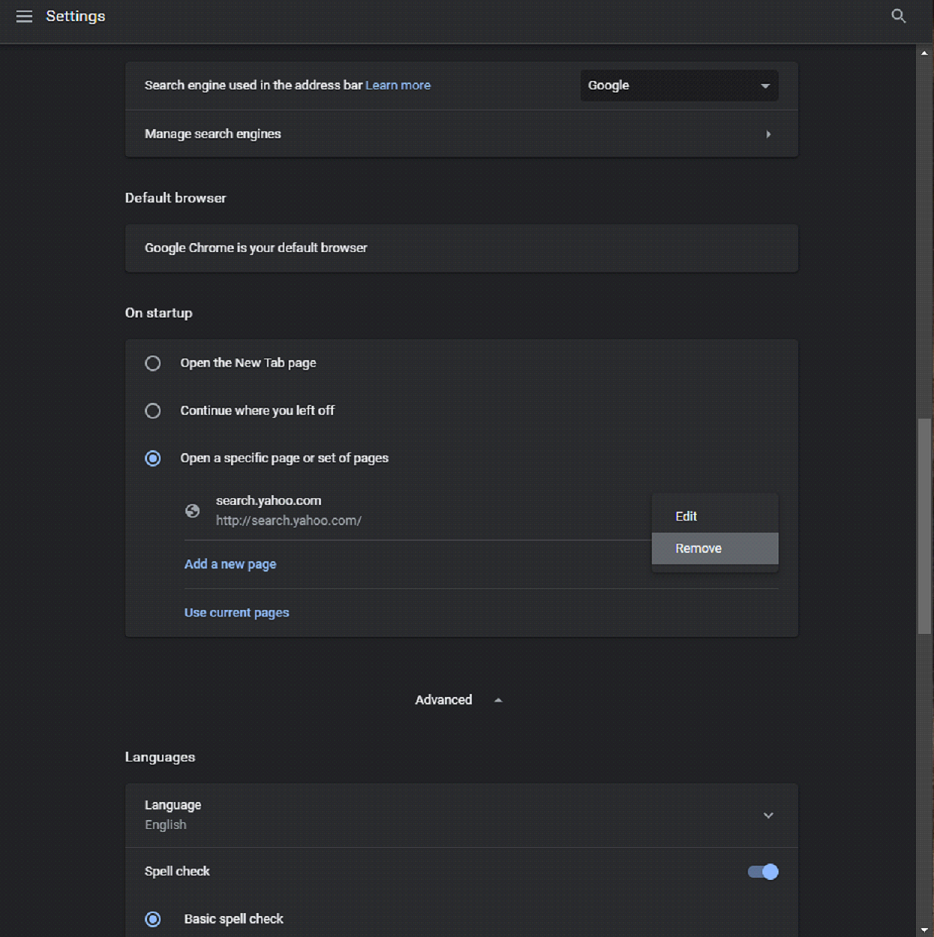Click the globe icon beside search.yahoo.com
Screen dimensions: 934x937
pyautogui.click(x=192, y=510)
